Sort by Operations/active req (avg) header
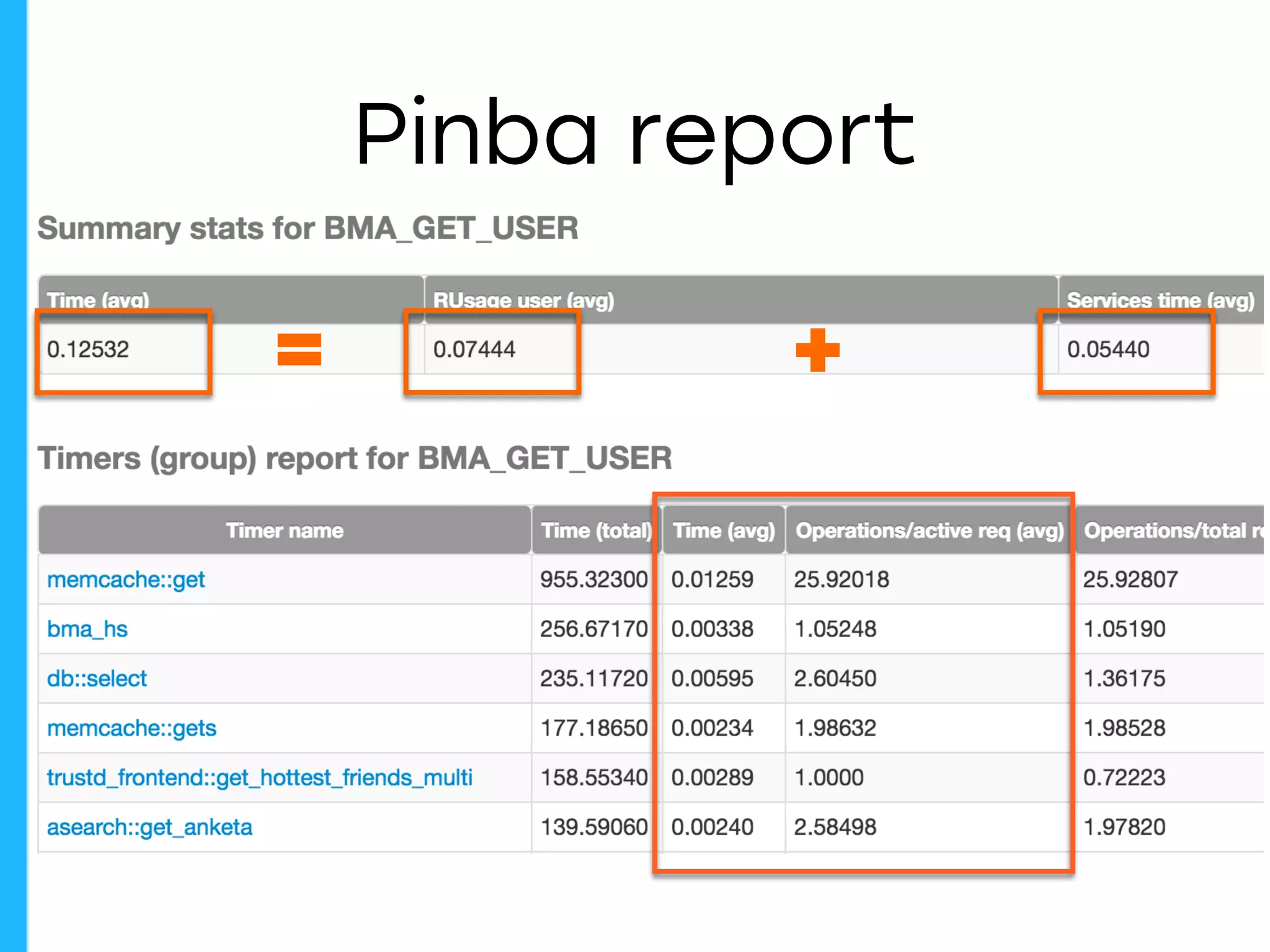This screenshot has height=952, width=1270. 930,530
